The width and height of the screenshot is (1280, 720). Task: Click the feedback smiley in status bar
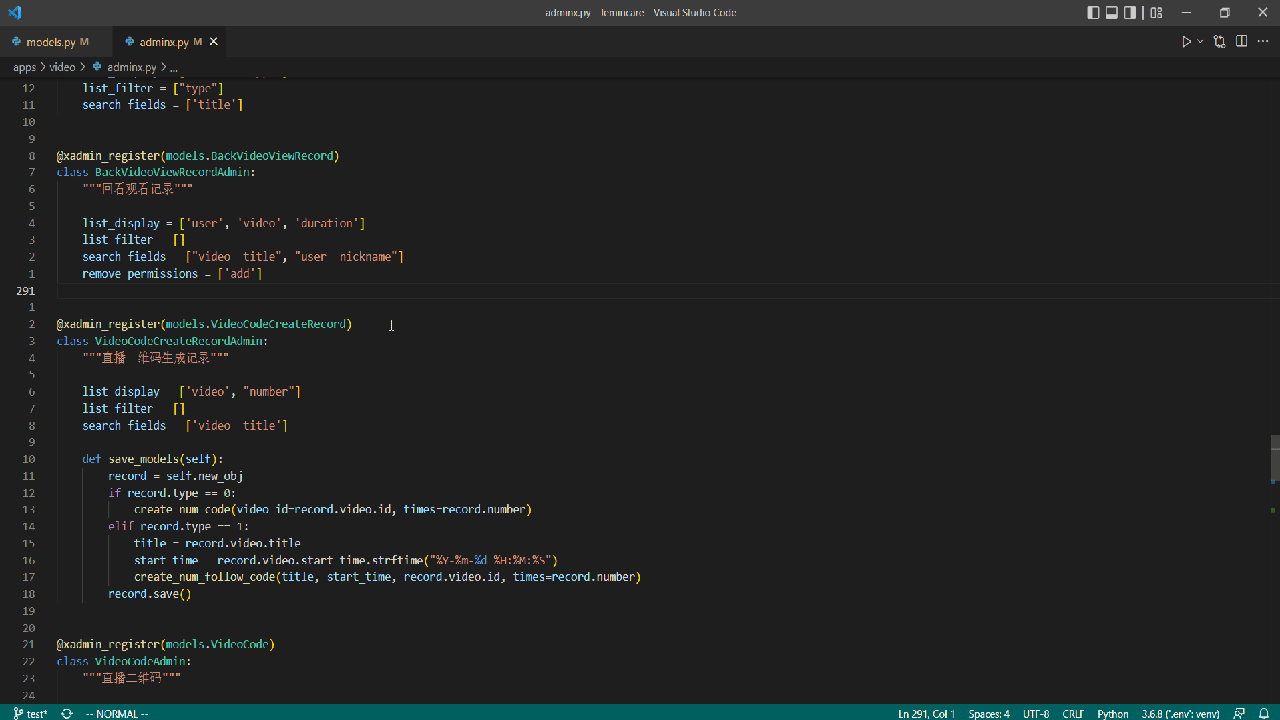pyautogui.click(x=1238, y=713)
